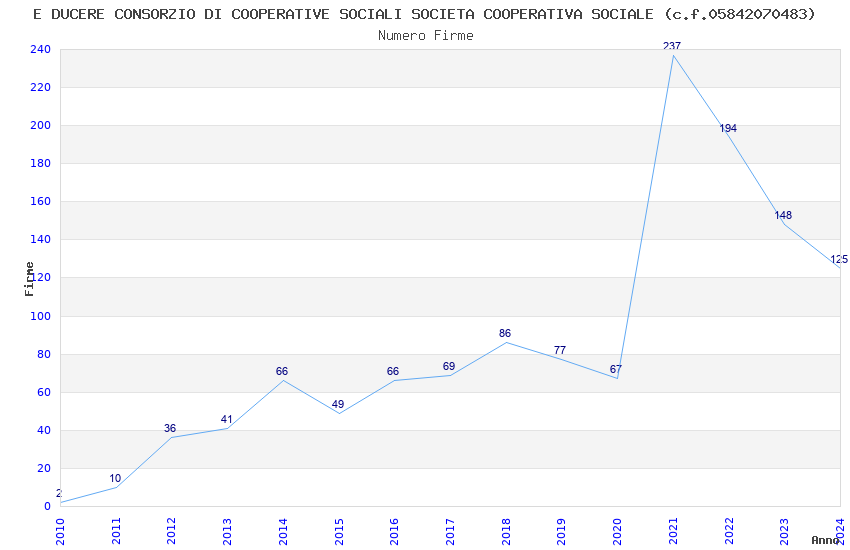Click the y-axis value 140
This screenshot has width=850, height=550.
[41, 239]
